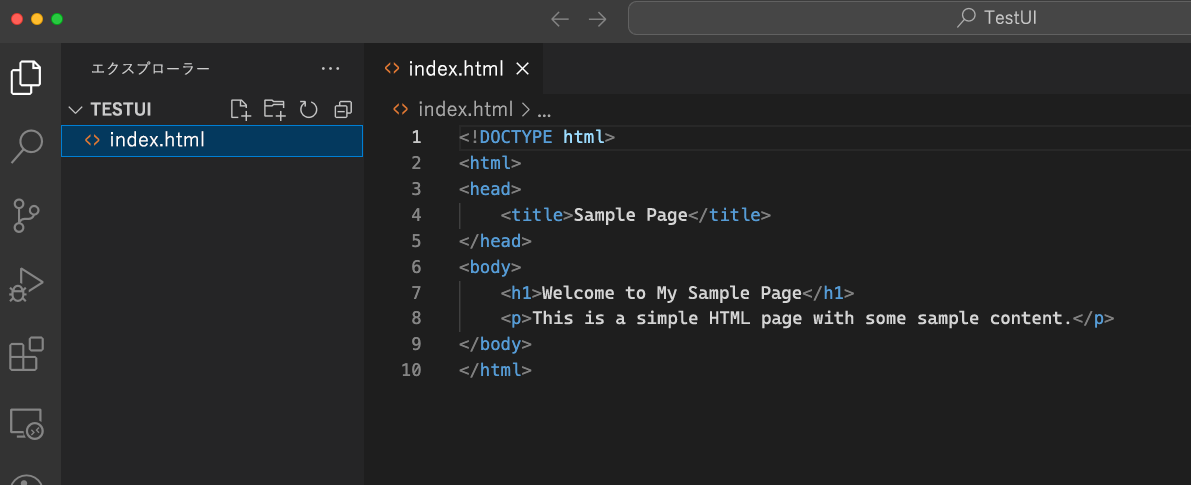1191x485 pixels.
Task: Click the closing head tag on line 5
Action: (x=495, y=241)
